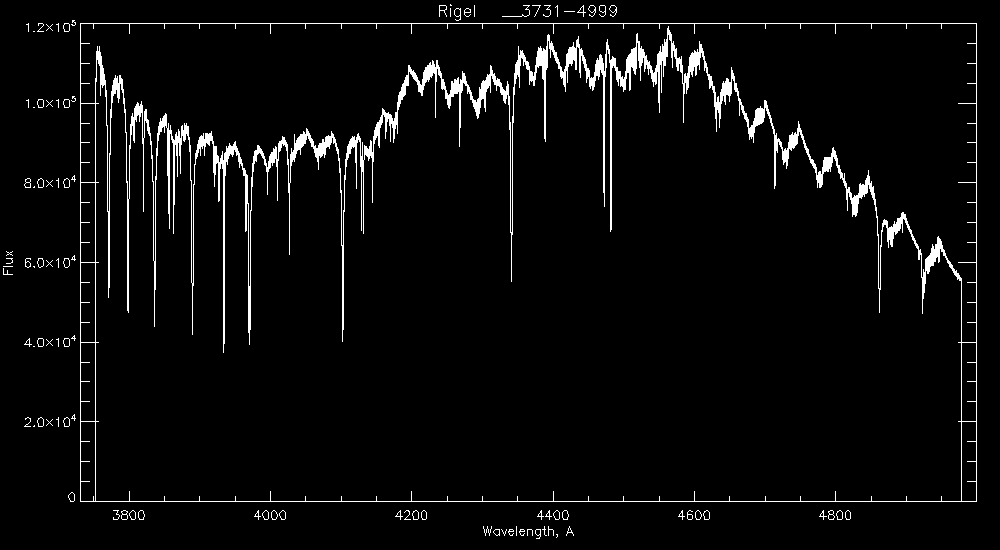Click the 4800 wavelength tick label
This screenshot has width=1000, height=550.
[835, 515]
